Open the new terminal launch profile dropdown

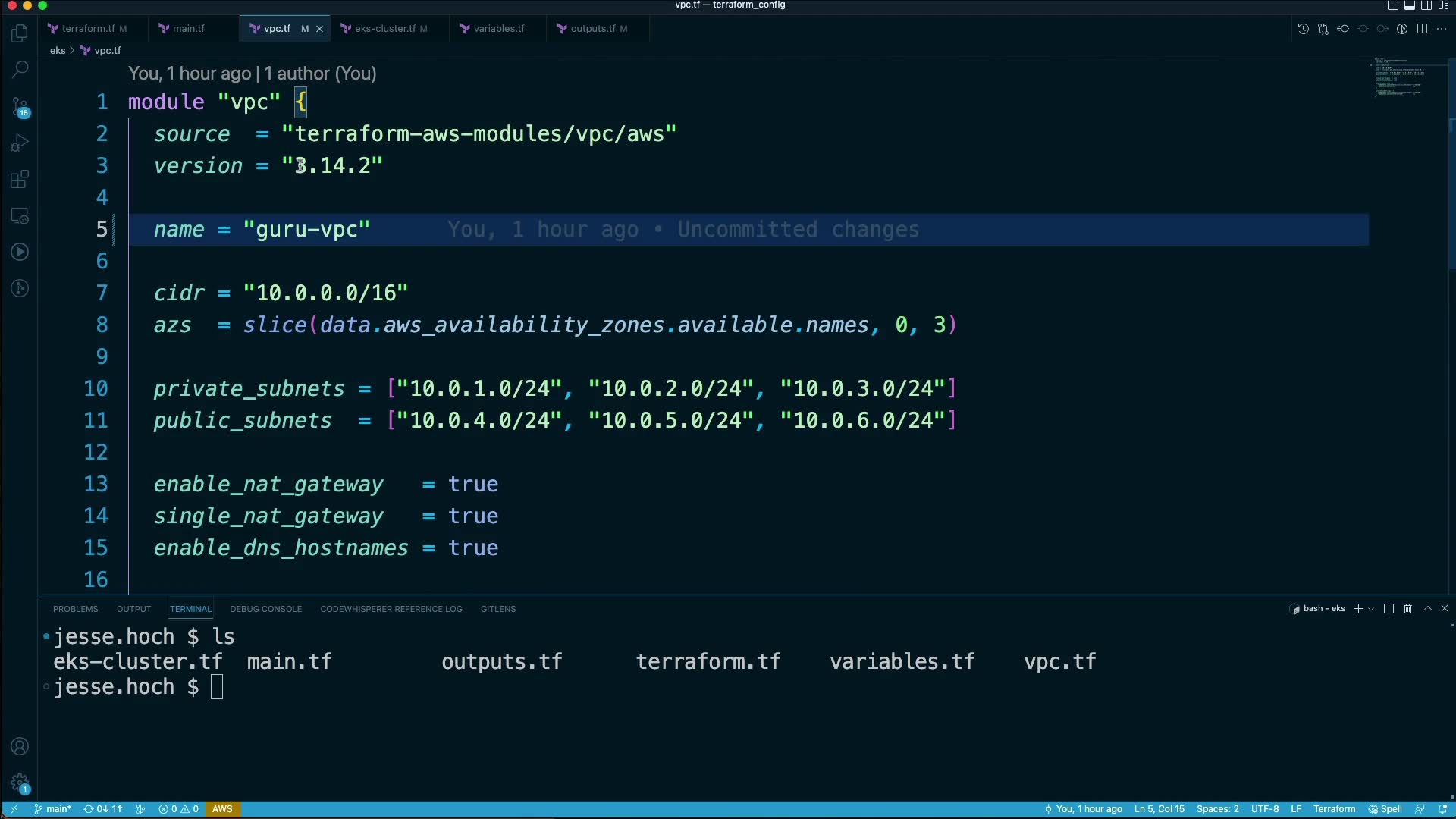point(1371,609)
